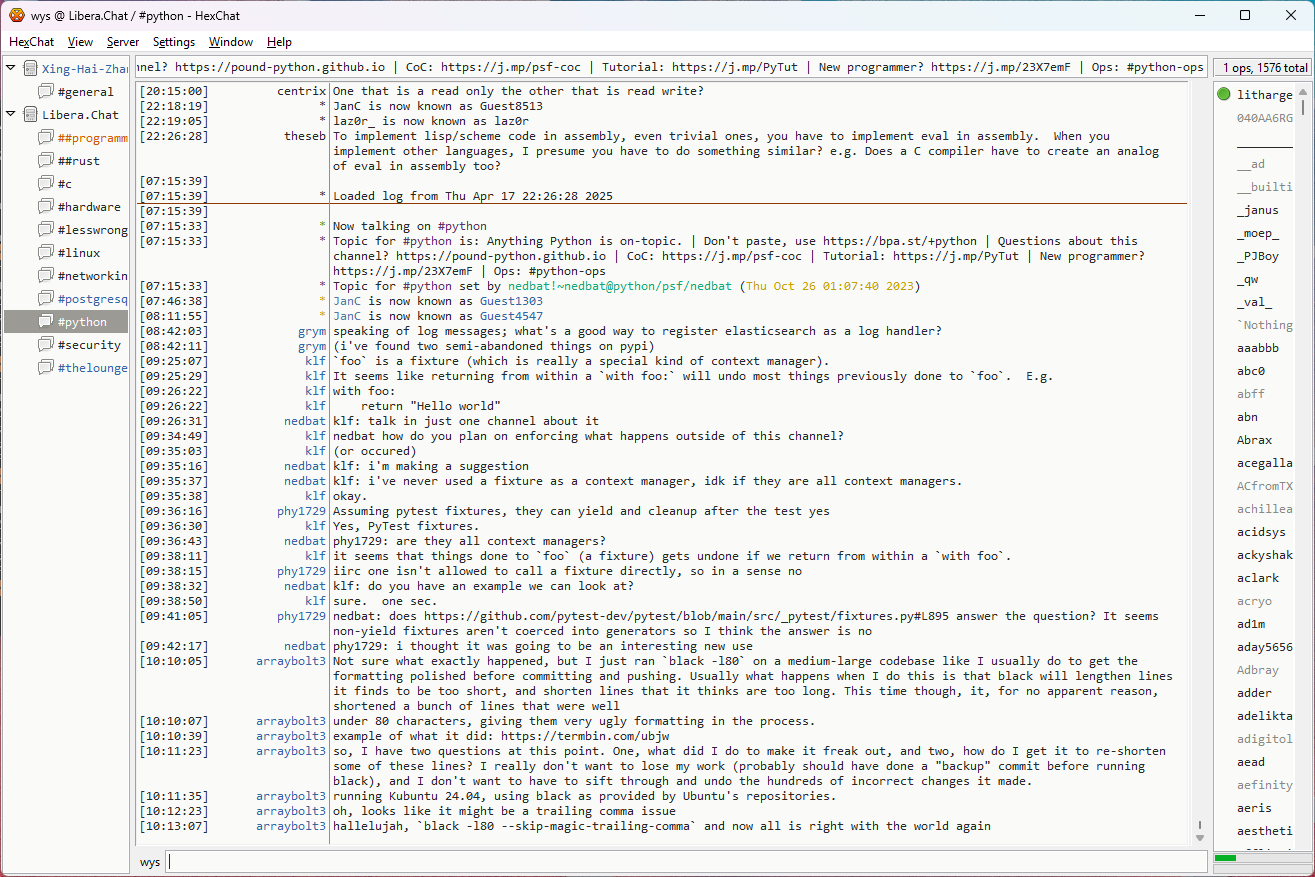The width and height of the screenshot is (1315, 877).
Task: Click the message input box
Action: pyautogui.click(x=686, y=862)
